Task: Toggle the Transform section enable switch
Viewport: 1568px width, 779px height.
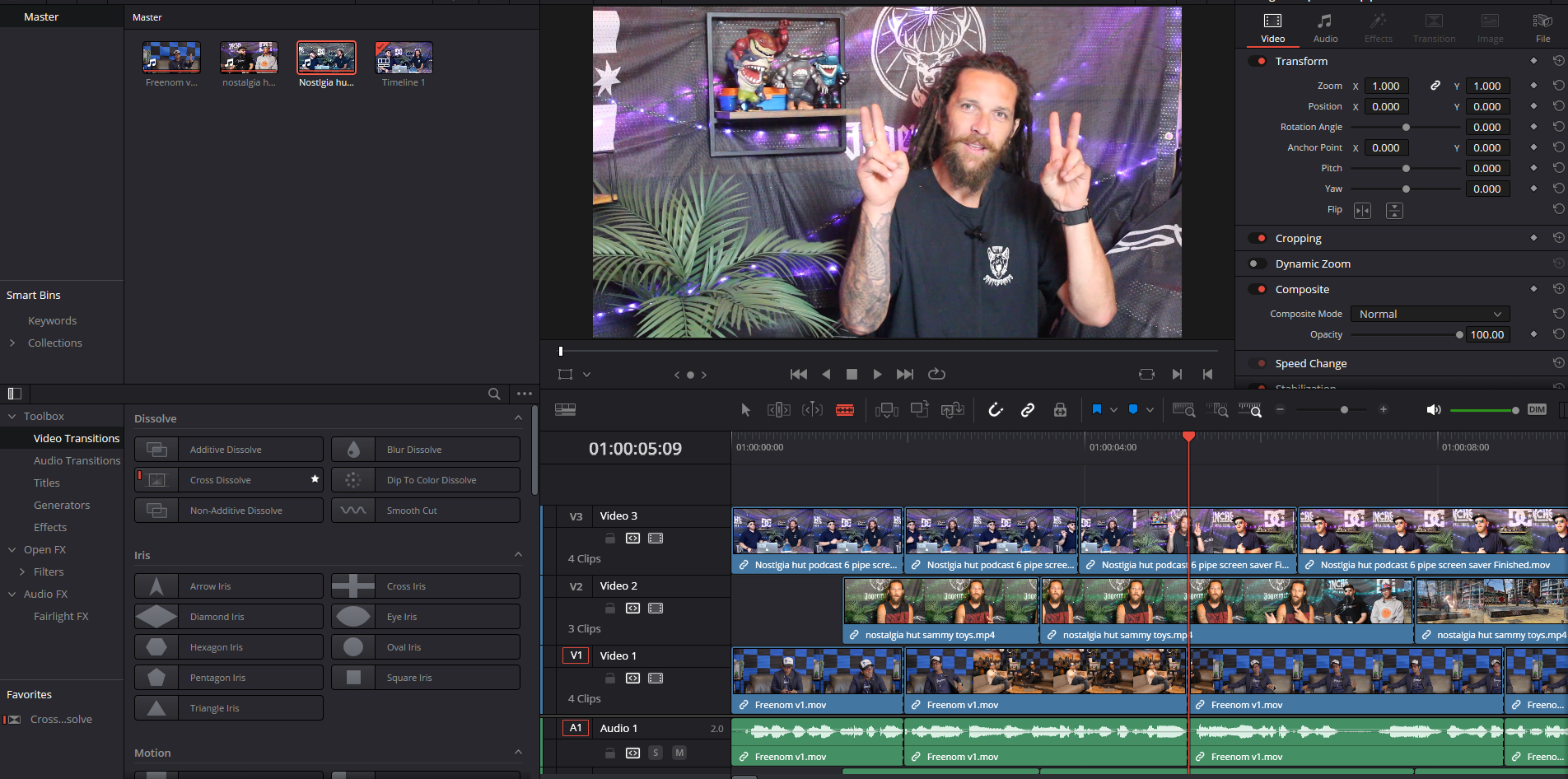Action: [x=1258, y=61]
